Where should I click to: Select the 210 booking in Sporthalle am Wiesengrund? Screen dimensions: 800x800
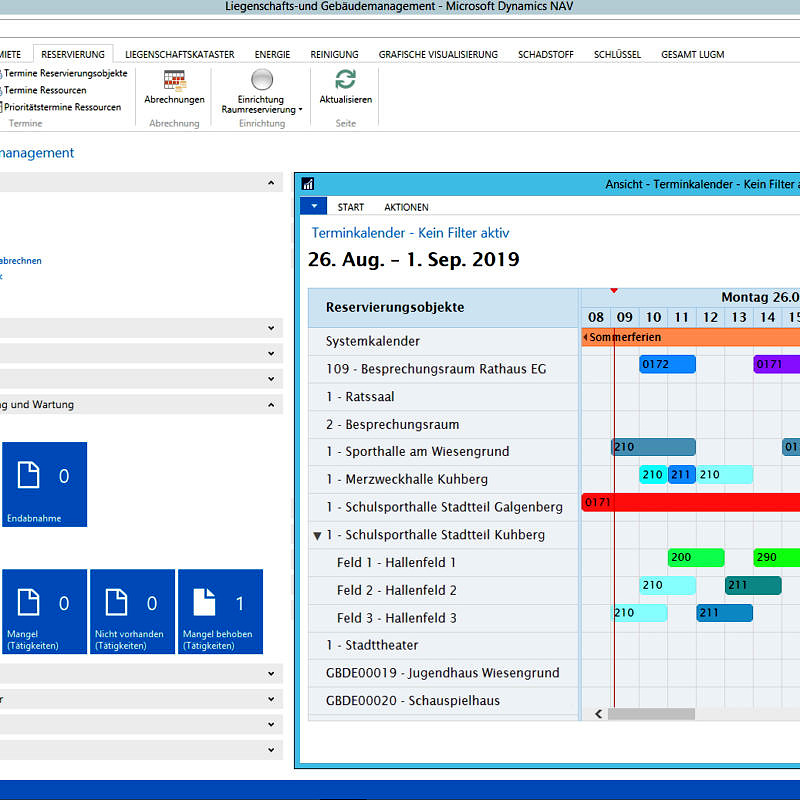click(653, 447)
